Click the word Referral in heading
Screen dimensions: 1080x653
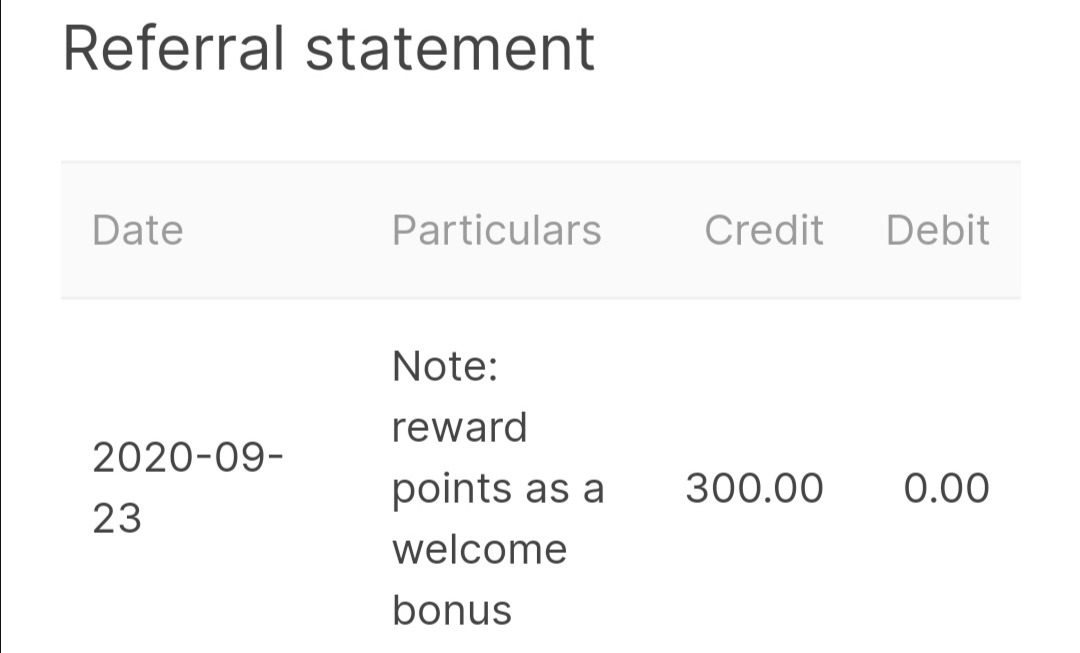pos(175,48)
